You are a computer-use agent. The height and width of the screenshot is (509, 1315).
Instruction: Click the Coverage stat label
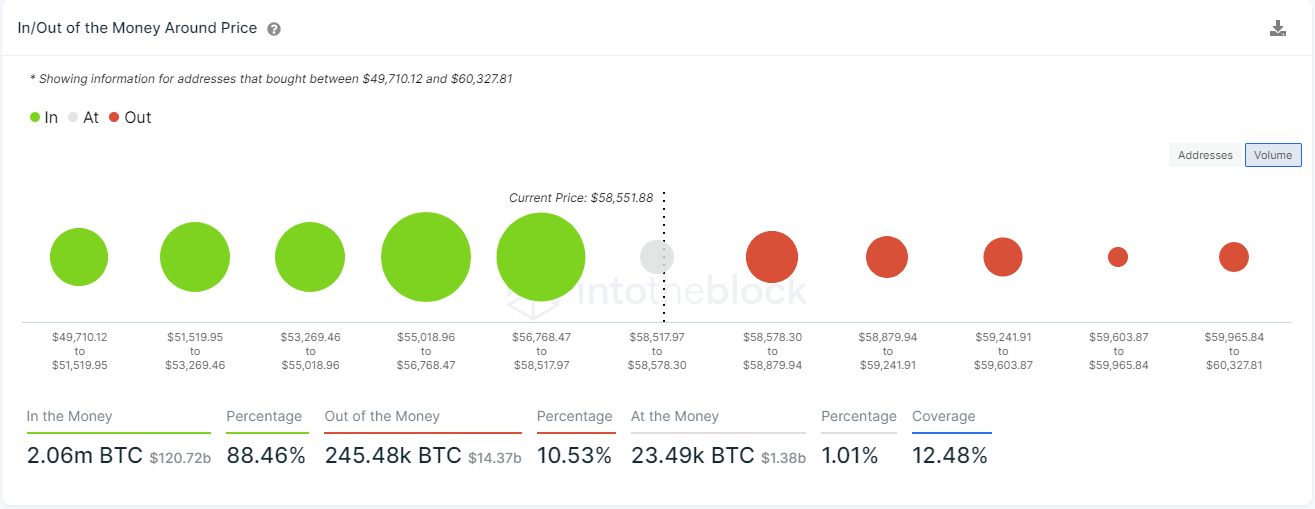(943, 416)
